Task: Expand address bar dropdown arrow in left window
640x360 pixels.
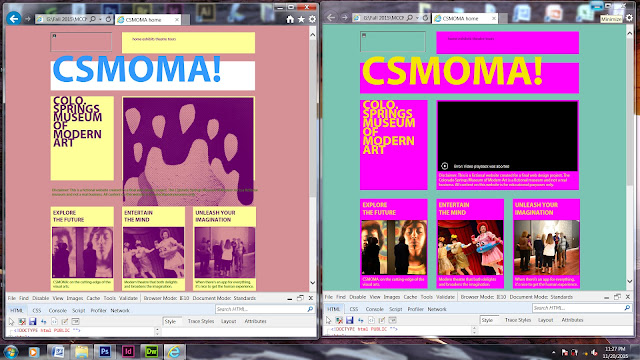Action: click(x=100, y=19)
